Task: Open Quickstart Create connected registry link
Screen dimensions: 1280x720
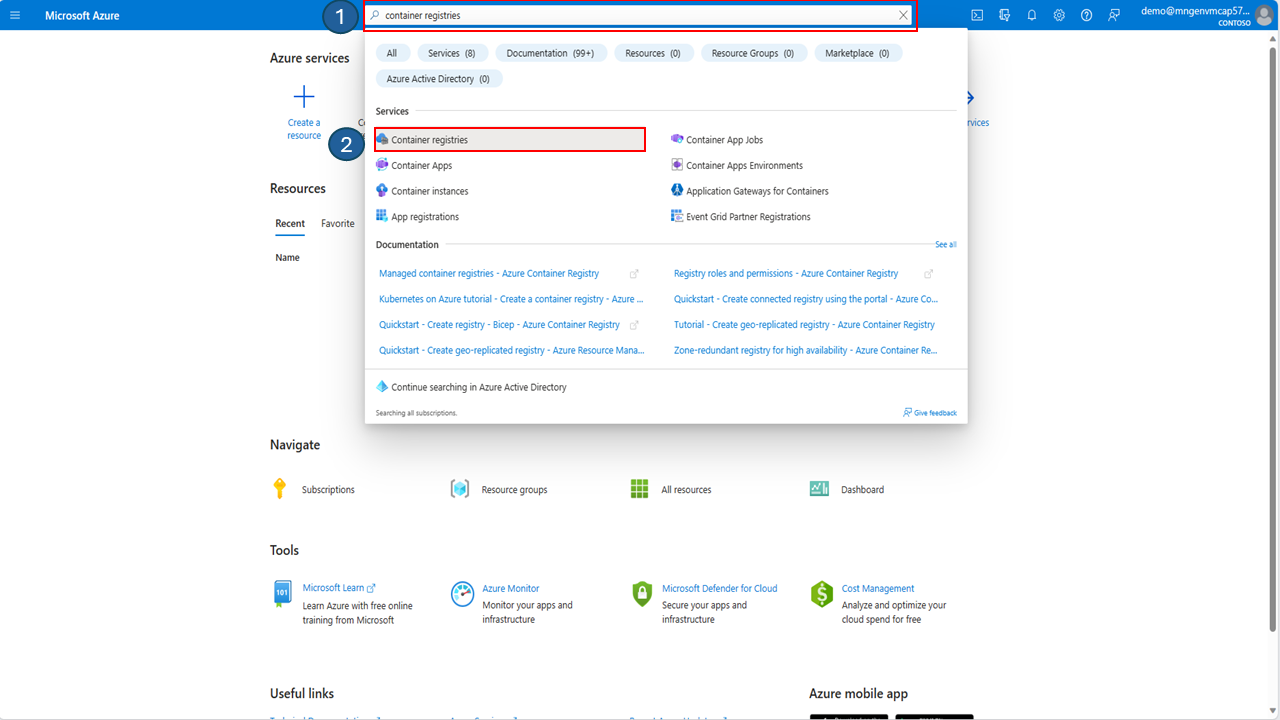Action: pos(806,299)
